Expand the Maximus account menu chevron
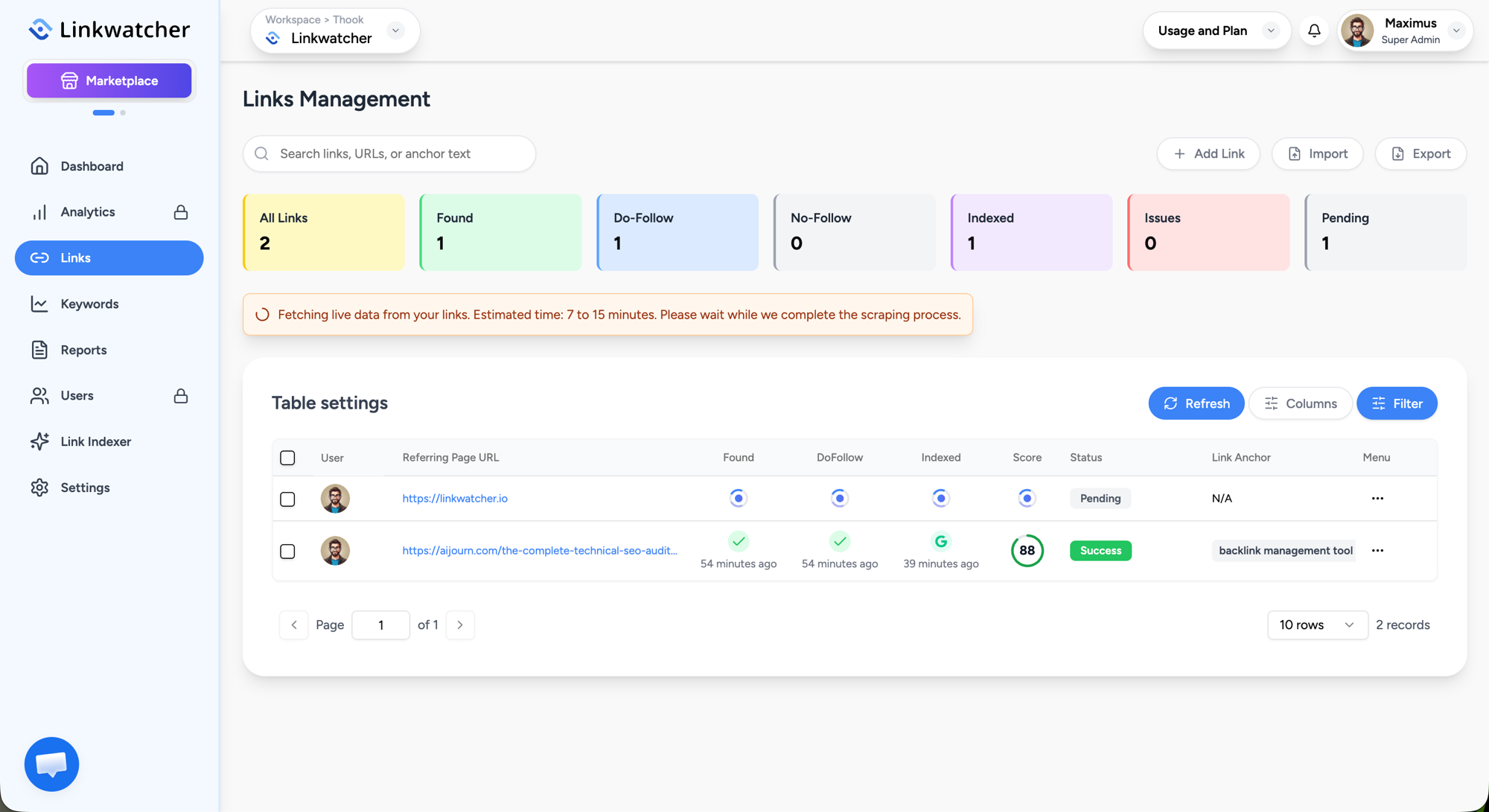This screenshot has width=1489, height=812. 1456,31
